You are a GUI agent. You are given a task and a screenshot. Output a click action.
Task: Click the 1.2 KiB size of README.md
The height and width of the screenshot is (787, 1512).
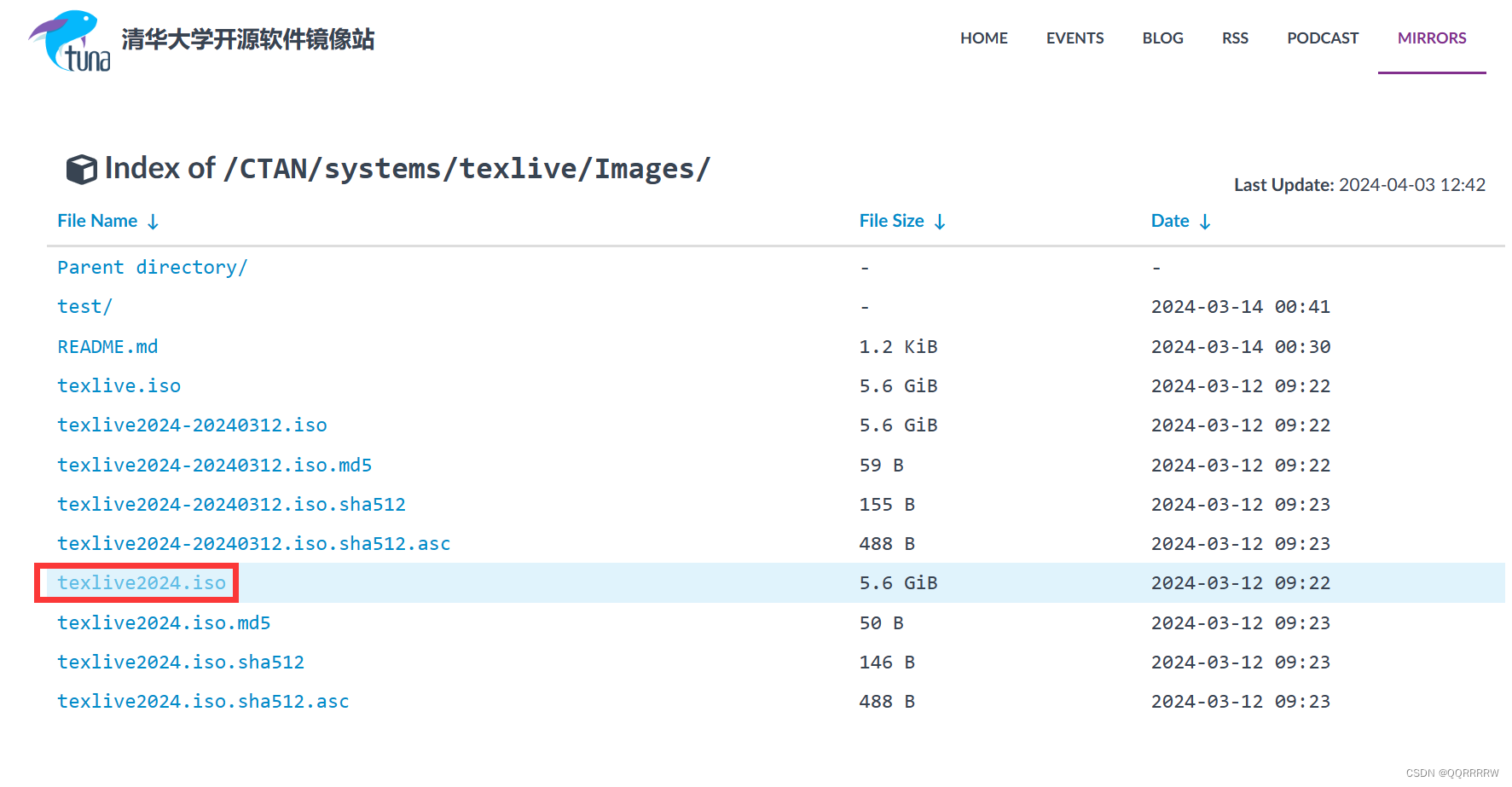tap(898, 347)
